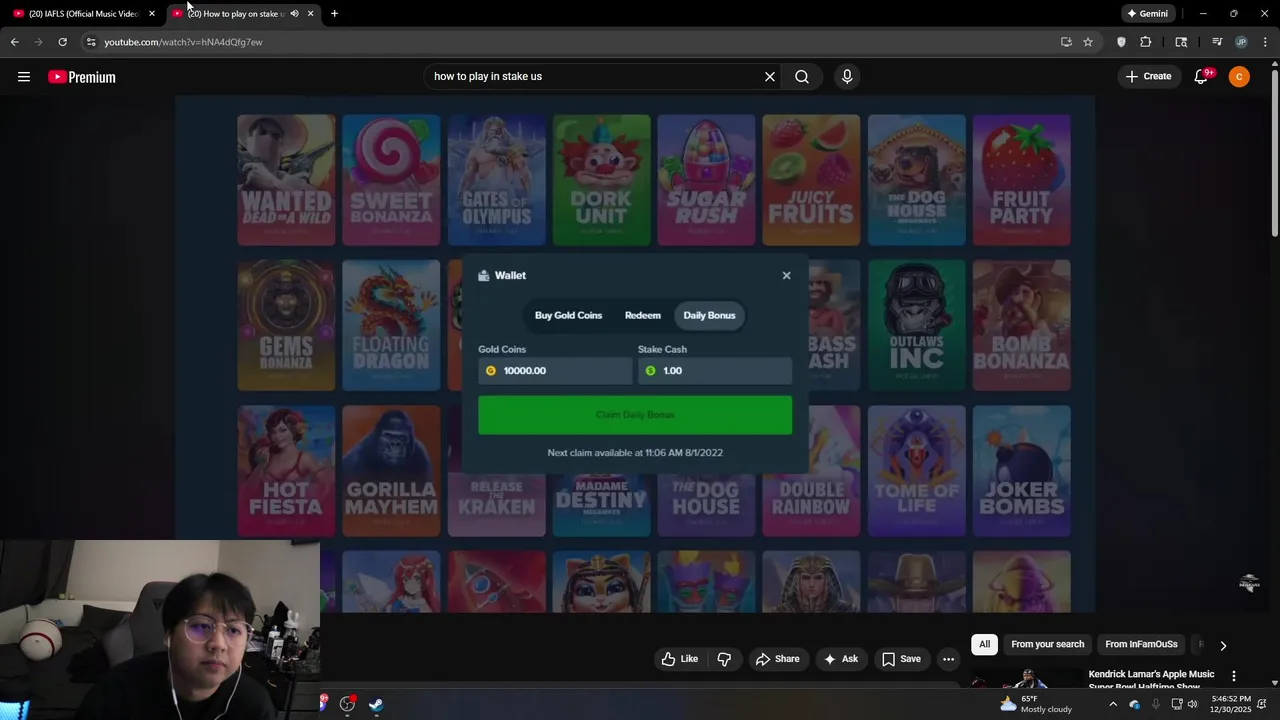1280x720 pixels.
Task: Clear the search box text
Action: [x=770, y=77]
